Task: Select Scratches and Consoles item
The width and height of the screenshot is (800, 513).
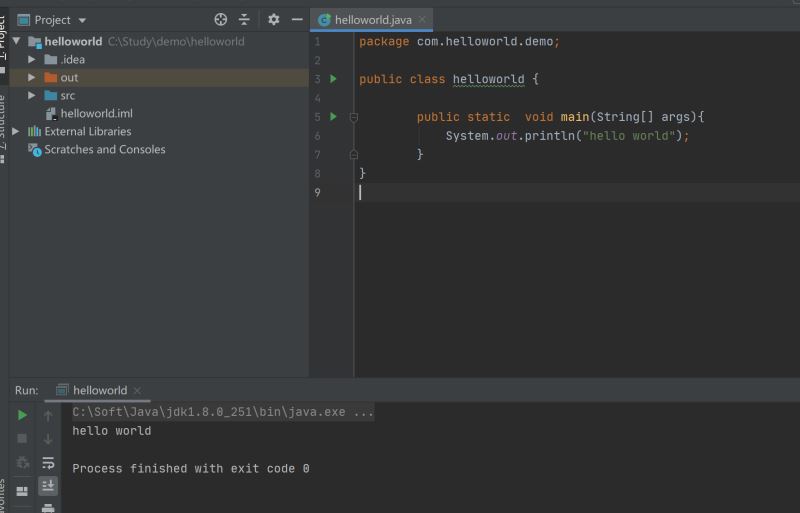Action: [104, 150]
